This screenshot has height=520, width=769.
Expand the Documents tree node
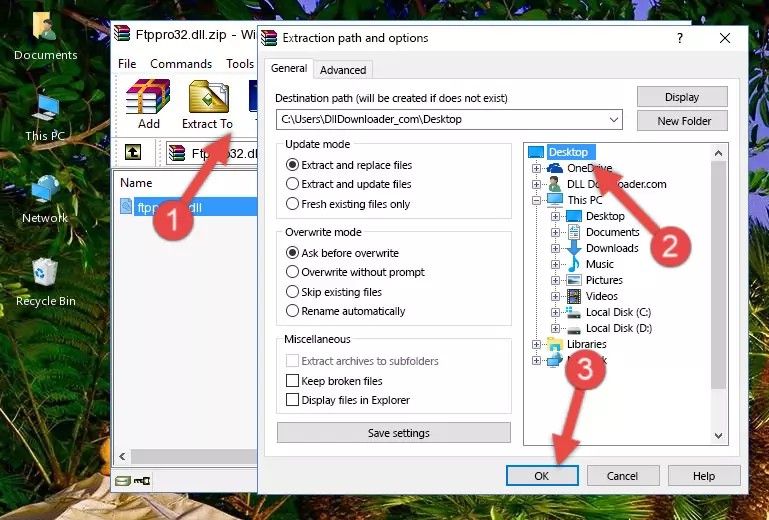pyautogui.click(x=555, y=232)
